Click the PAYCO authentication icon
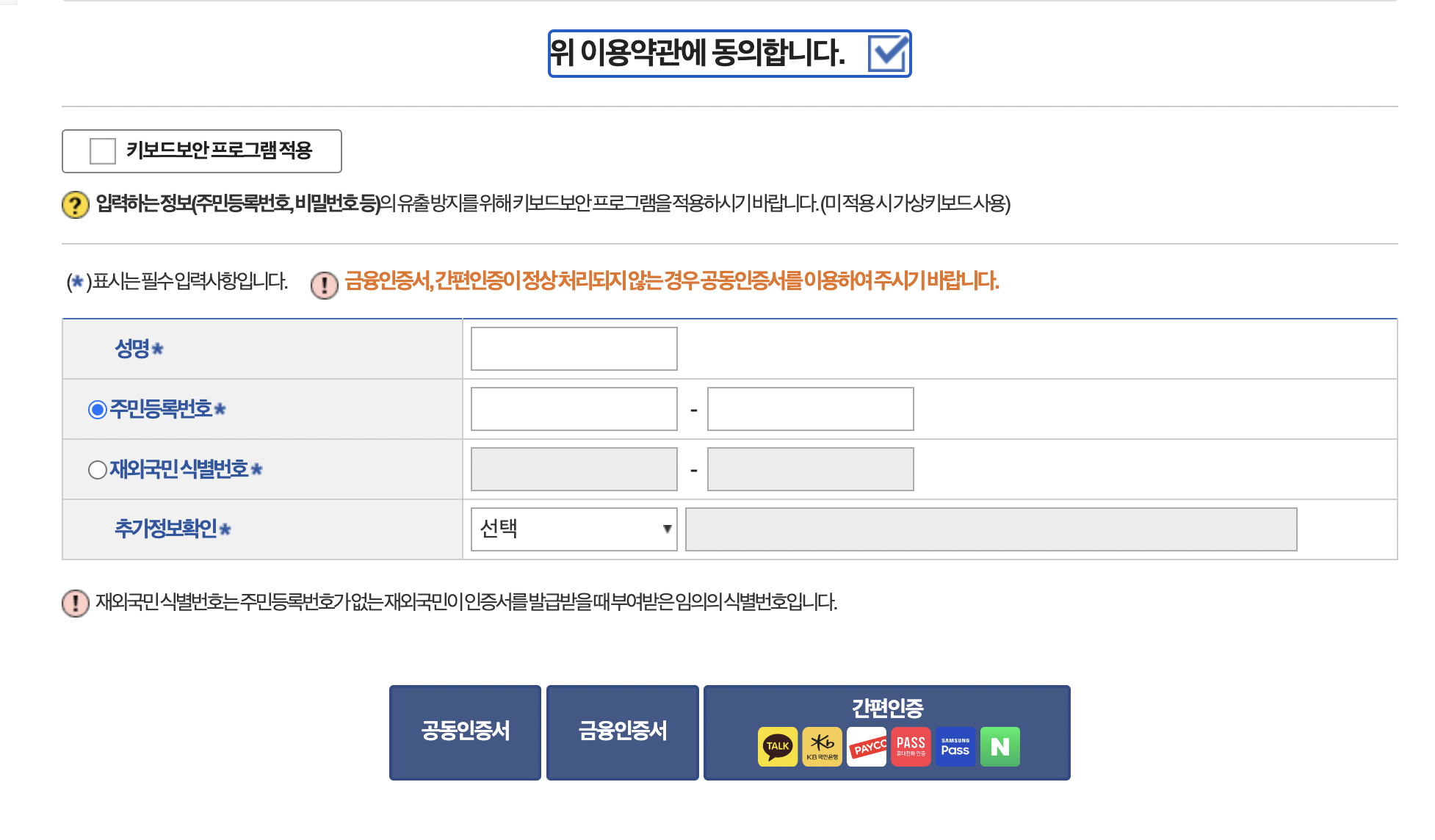Screen dimensions: 1435x840 click(x=867, y=747)
